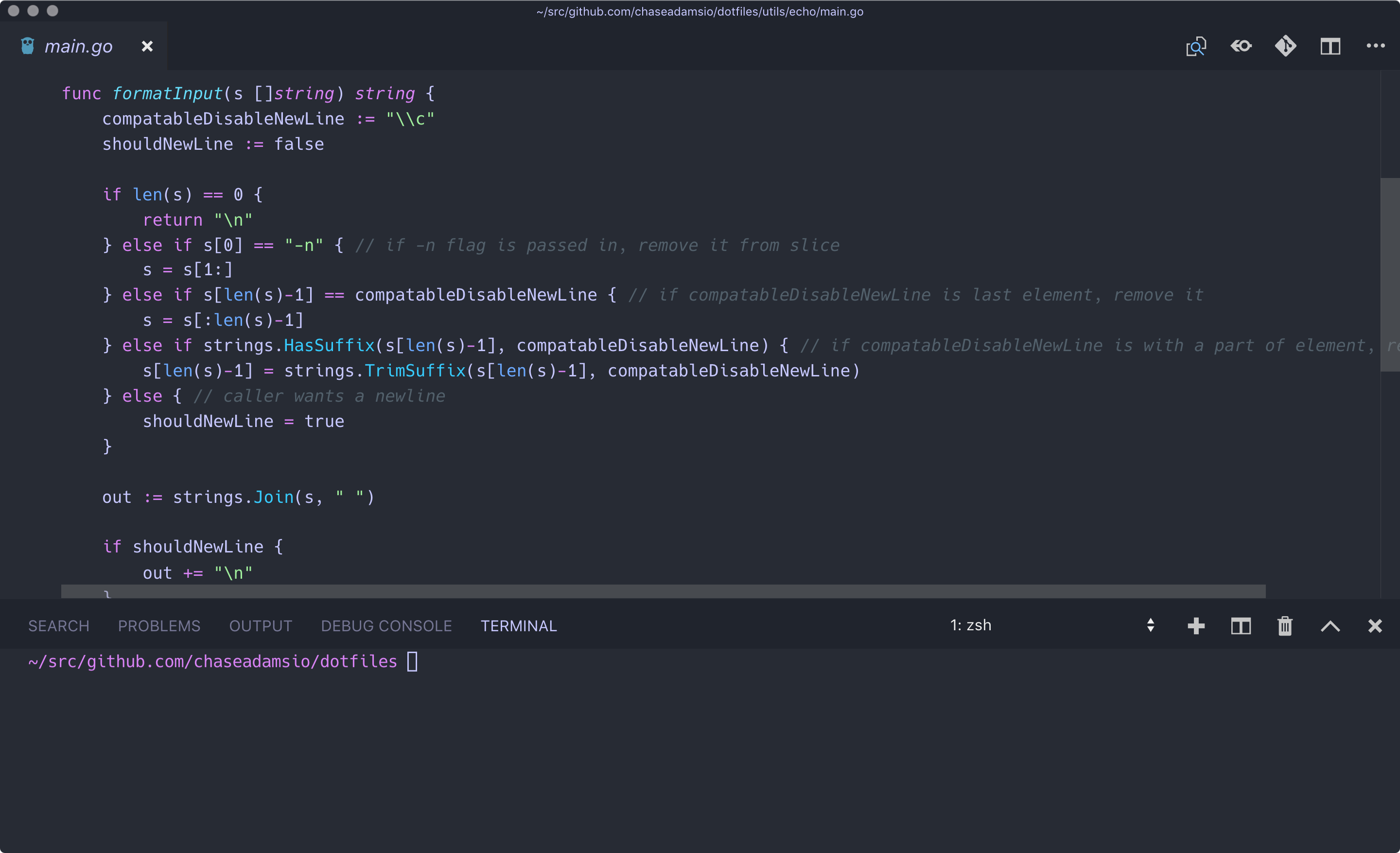Expand the terminal list with split arrows
This screenshot has height=853, width=1400.
[x=1151, y=626]
